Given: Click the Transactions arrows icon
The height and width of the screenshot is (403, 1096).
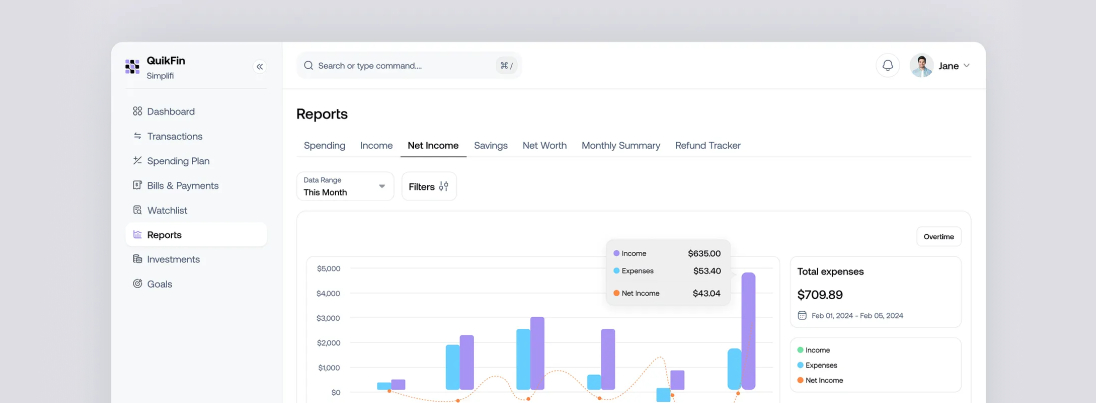Looking at the screenshot, I should (x=137, y=136).
